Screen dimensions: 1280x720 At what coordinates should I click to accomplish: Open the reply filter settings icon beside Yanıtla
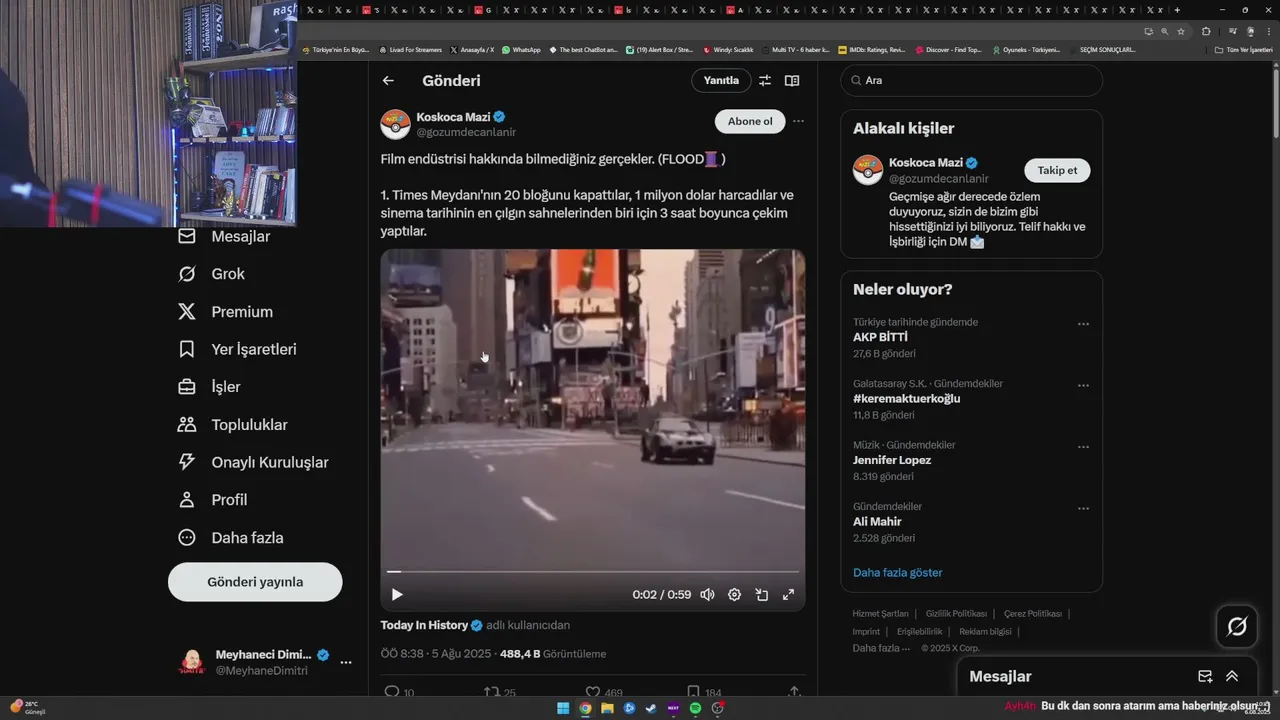tap(765, 81)
